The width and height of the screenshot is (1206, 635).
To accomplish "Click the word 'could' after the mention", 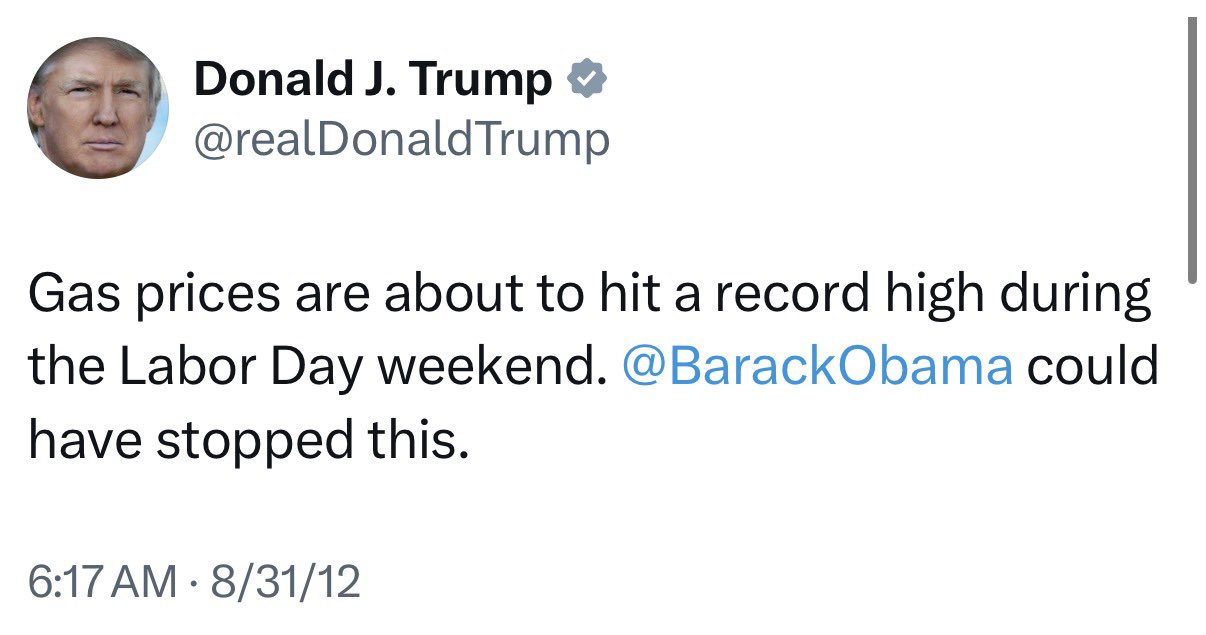I will tap(1092, 367).
